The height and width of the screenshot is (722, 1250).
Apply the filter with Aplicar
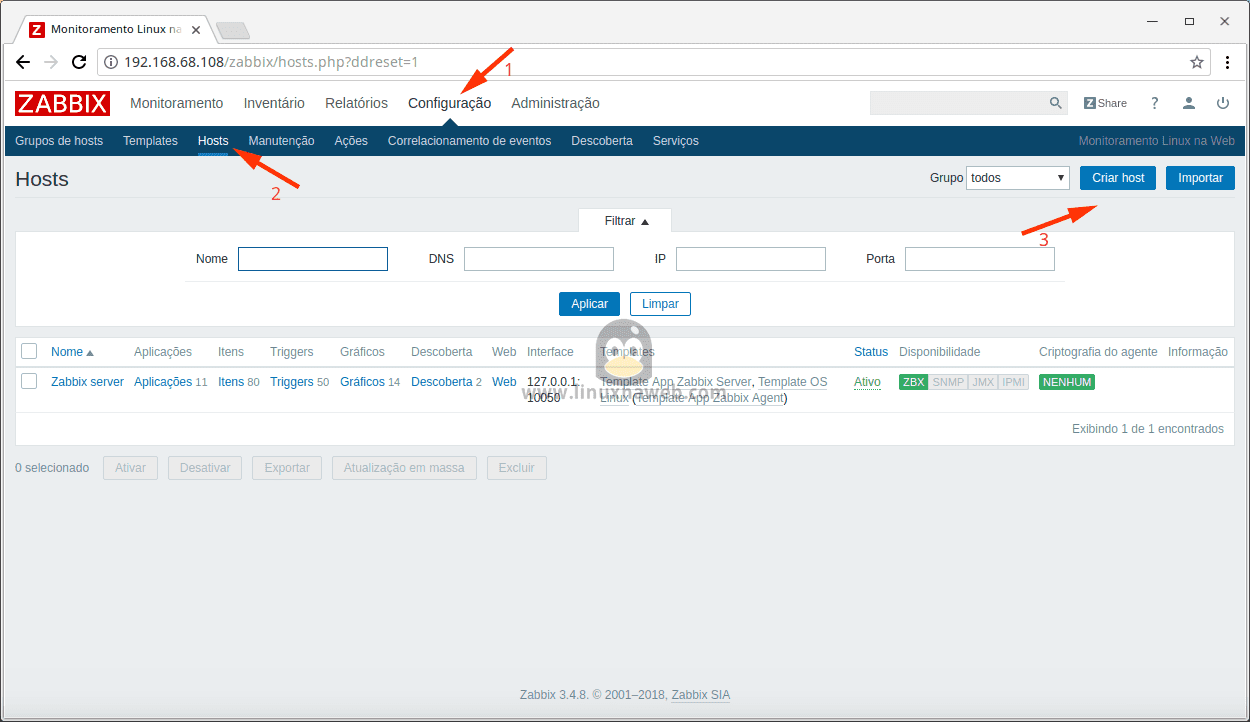(589, 303)
